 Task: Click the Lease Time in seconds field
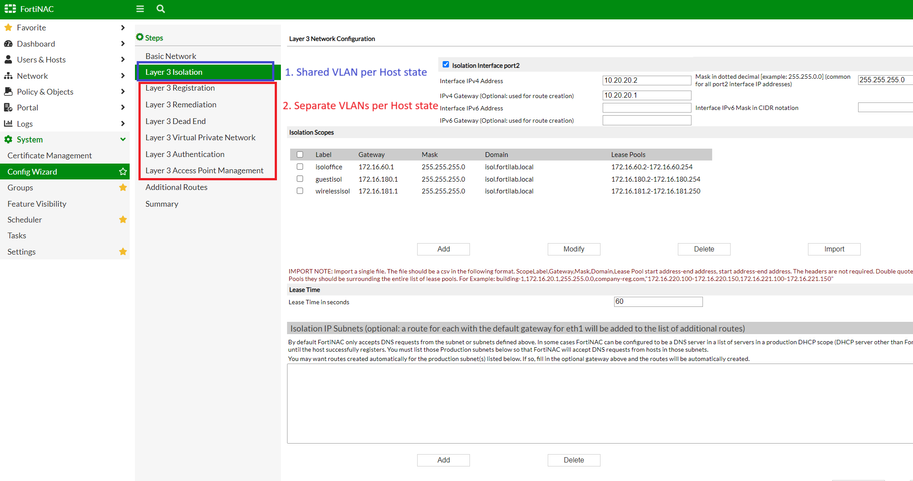pos(658,301)
